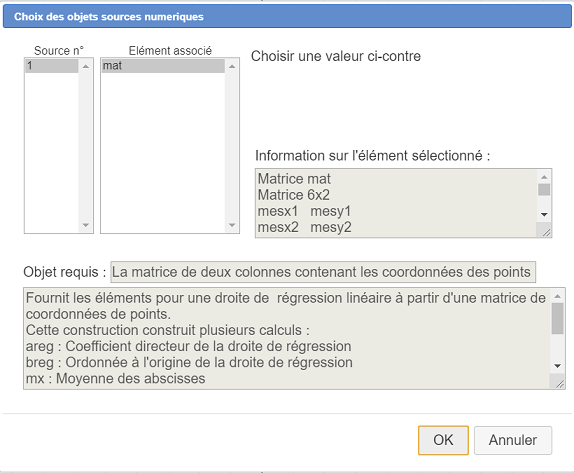Image resolution: width=574 pixels, height=473 pixels.
Task: Click inside the Matrice mat information text area
Action: pyautogui.click(x=396, y=203)
